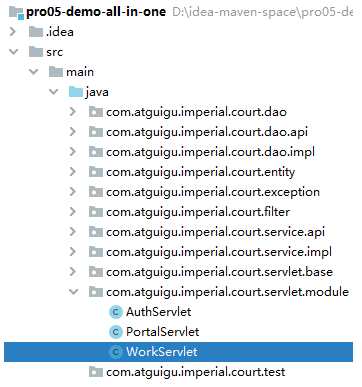The height and width of the screenshot is (387, 362).
Task: Select com.atguigu.imperial.court.dao.impl package name
Action: pyautogui.click(x=210, y=152)
